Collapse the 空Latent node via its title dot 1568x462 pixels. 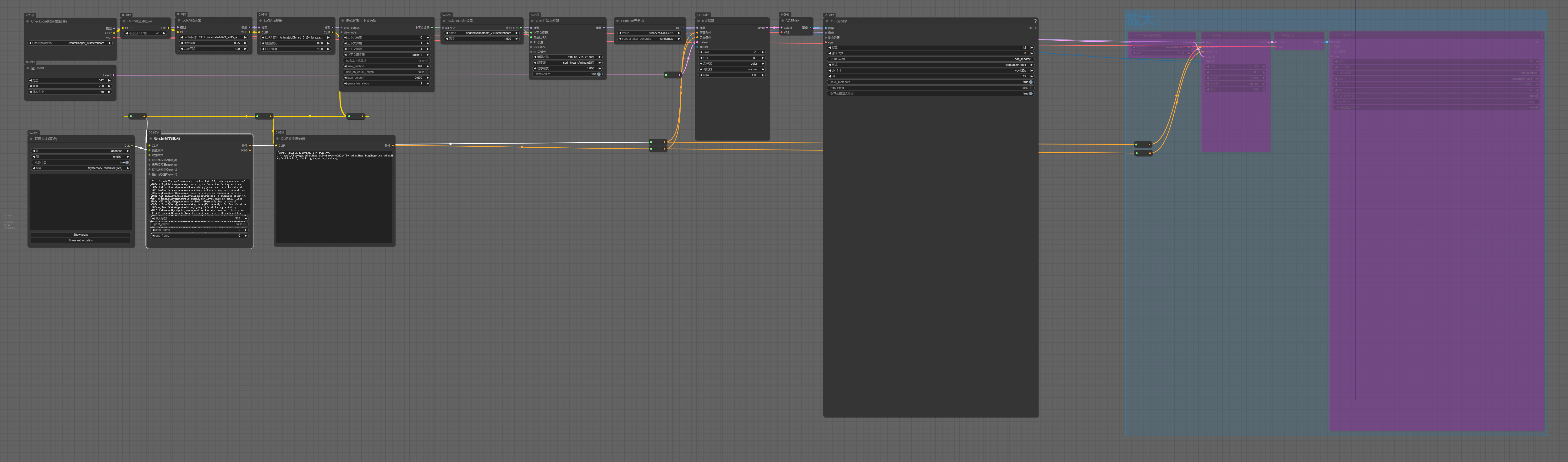(28, 68)
